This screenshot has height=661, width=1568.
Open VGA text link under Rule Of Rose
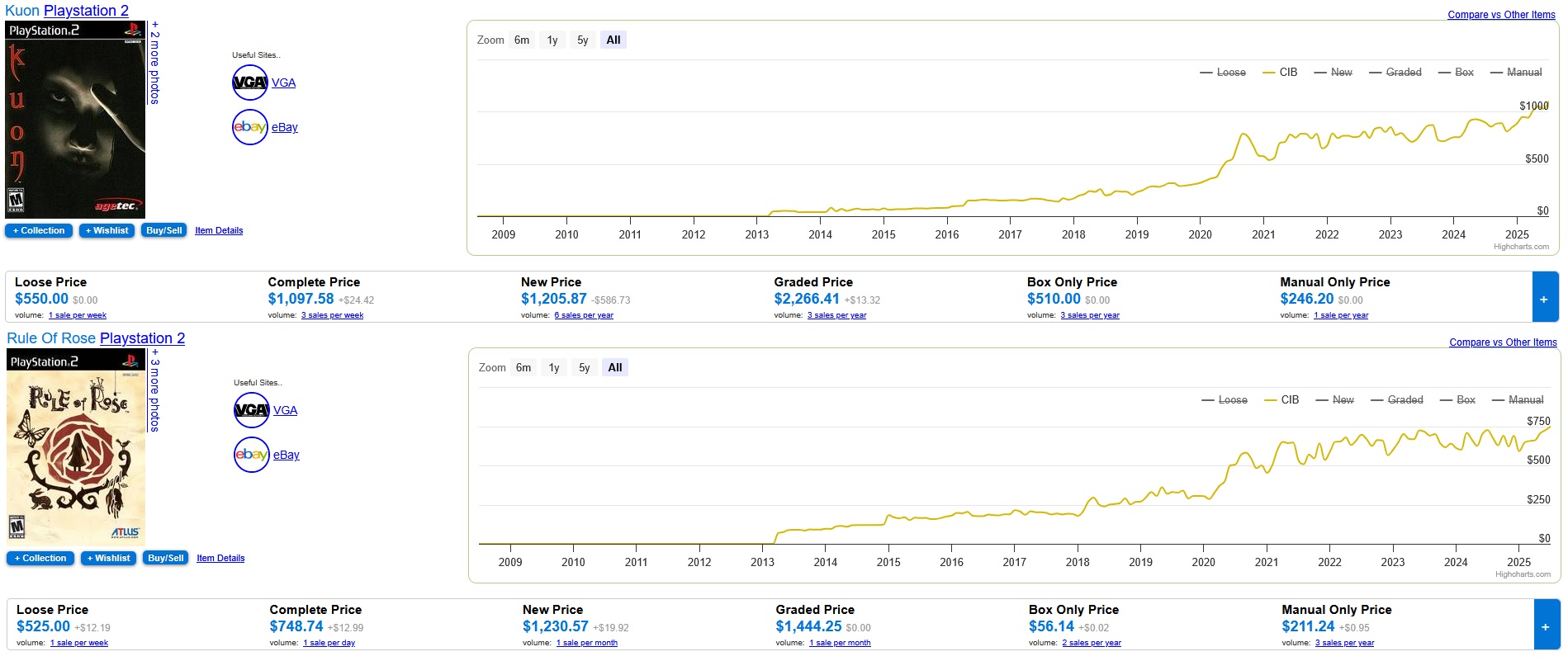point(285,410)
